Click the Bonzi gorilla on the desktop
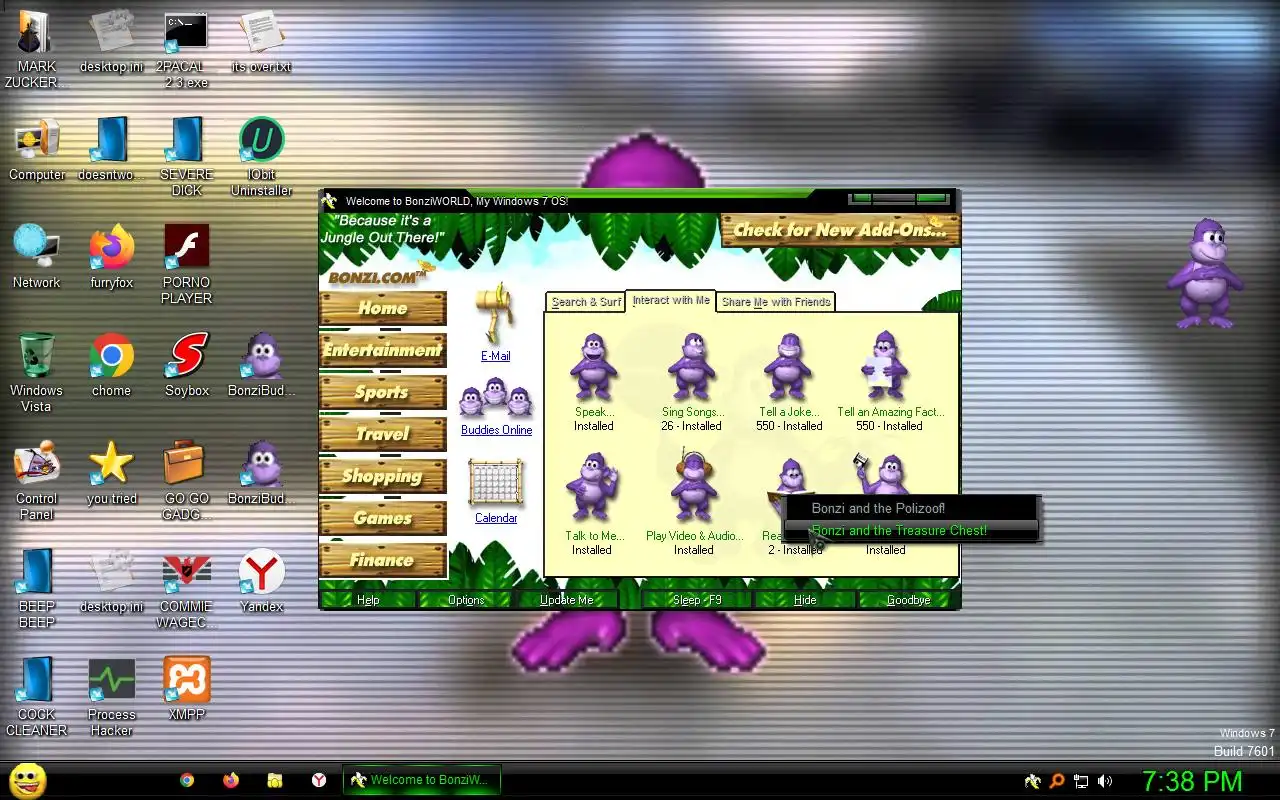This screenshot has height=800, width=1280. coord(1205,273)
